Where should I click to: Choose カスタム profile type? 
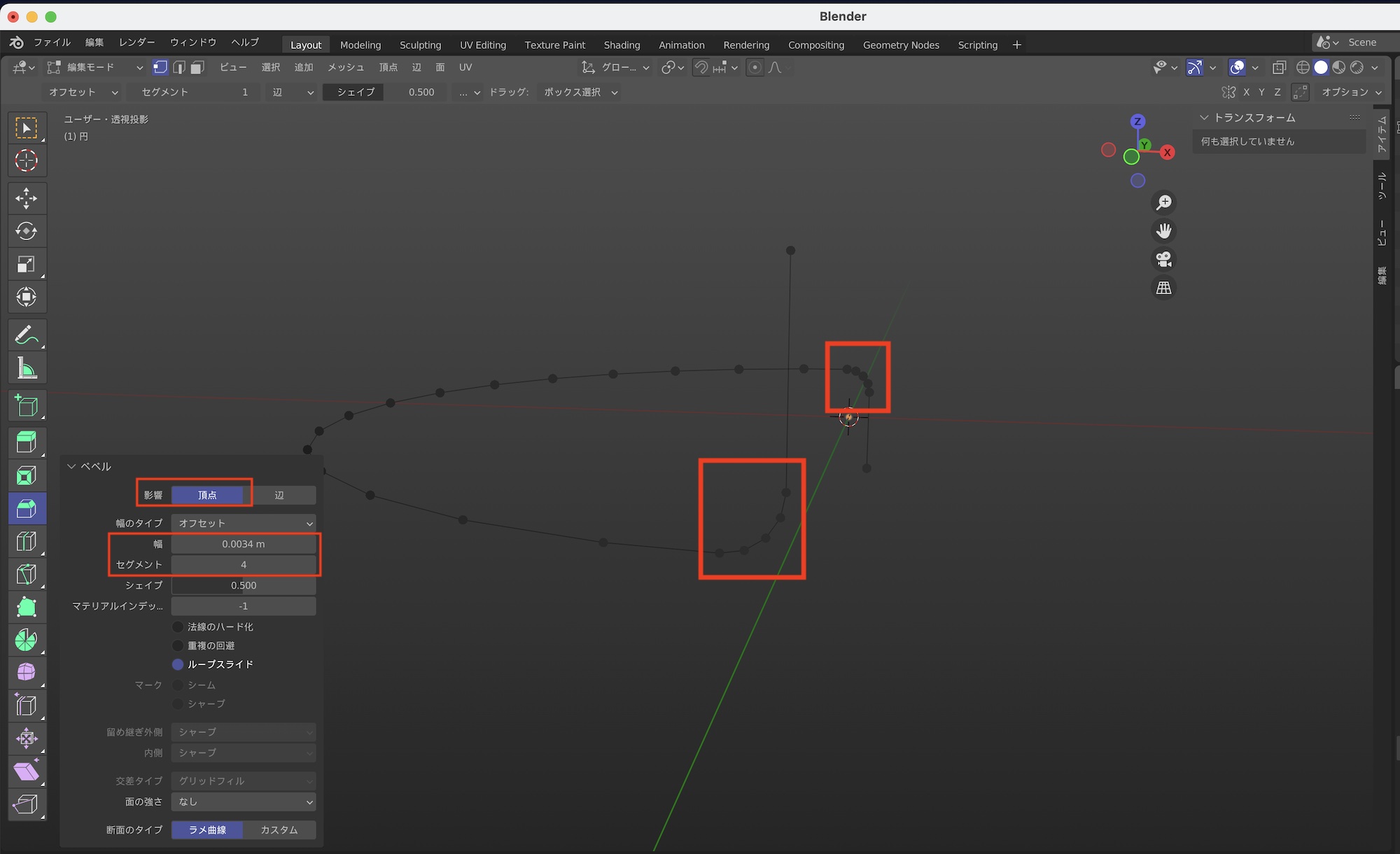279,829
